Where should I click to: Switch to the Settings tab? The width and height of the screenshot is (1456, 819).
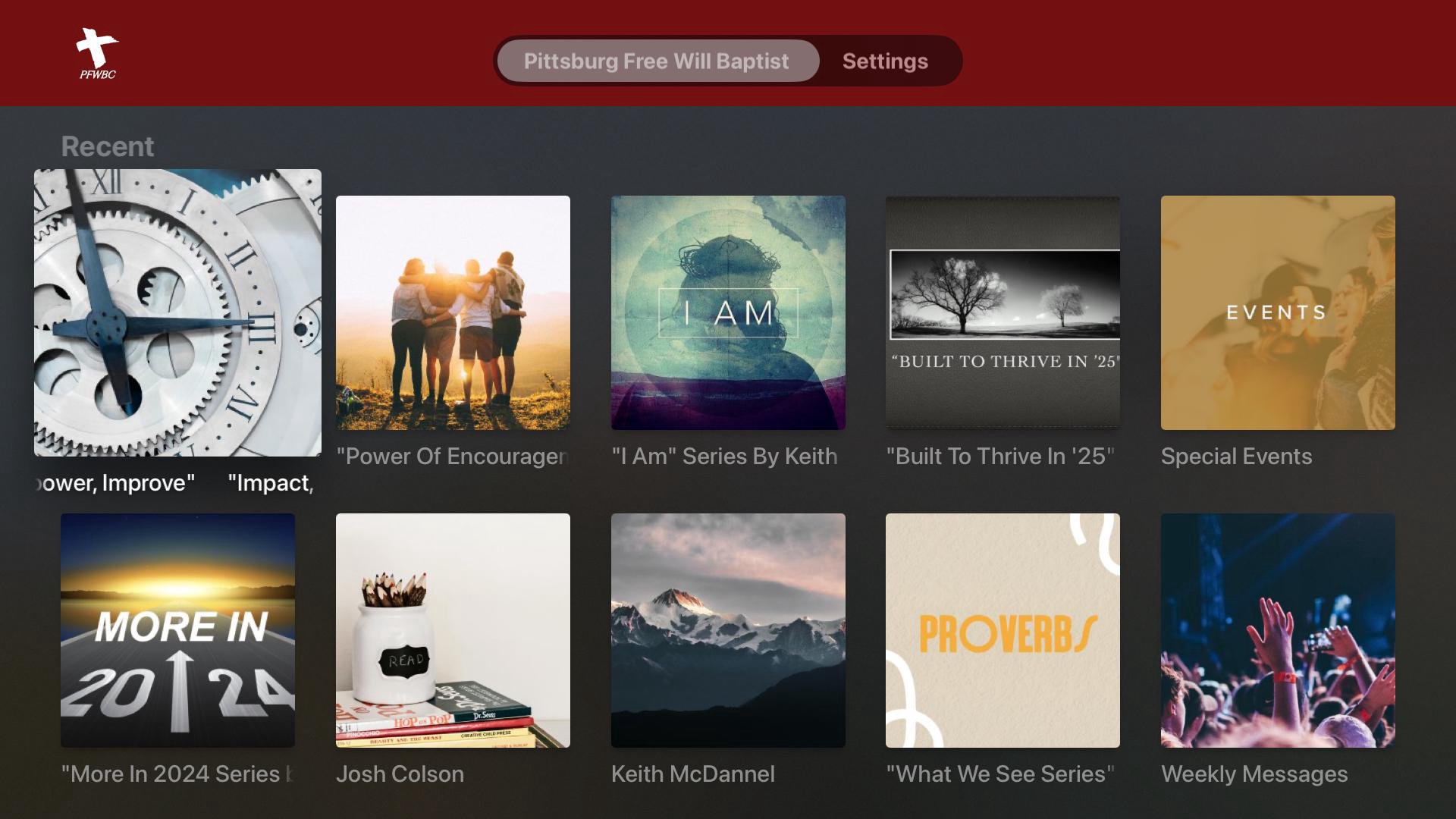[x=885, y=61]
